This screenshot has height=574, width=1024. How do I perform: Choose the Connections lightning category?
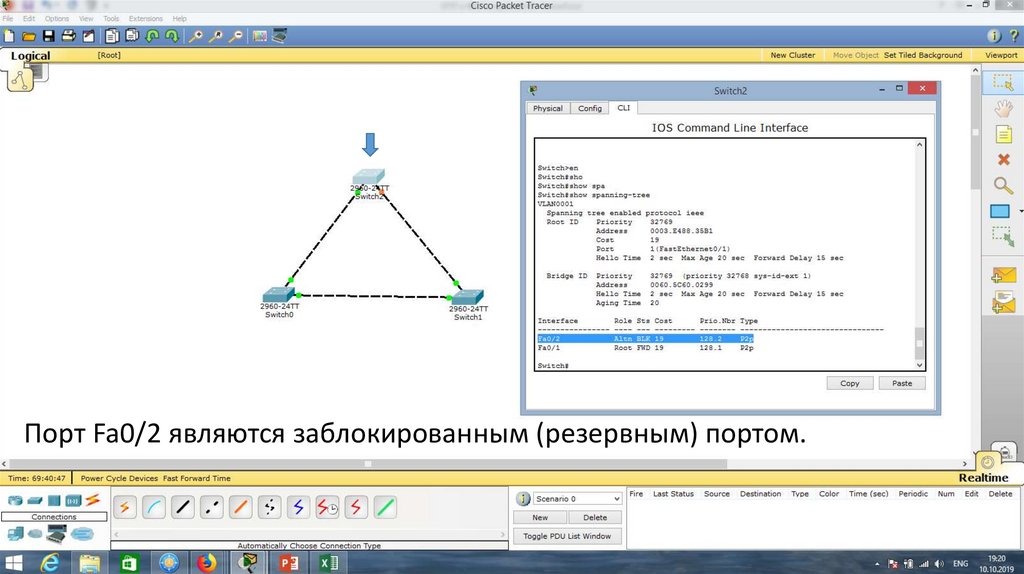click(x=93, y=500)
